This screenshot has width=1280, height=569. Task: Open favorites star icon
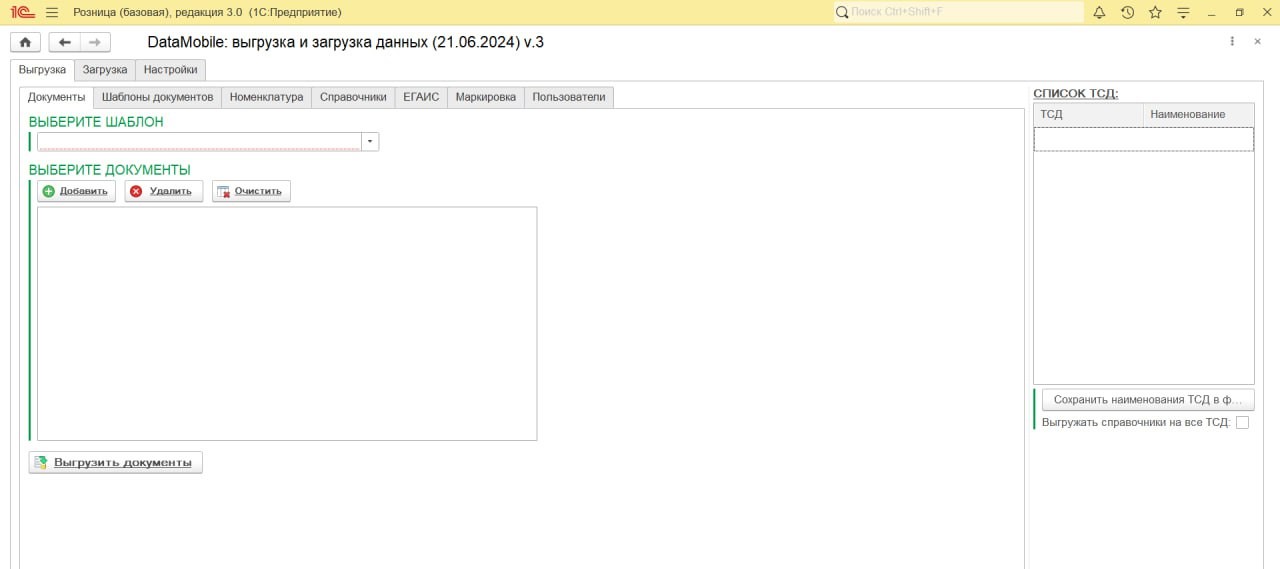(x=1155, y=12)
